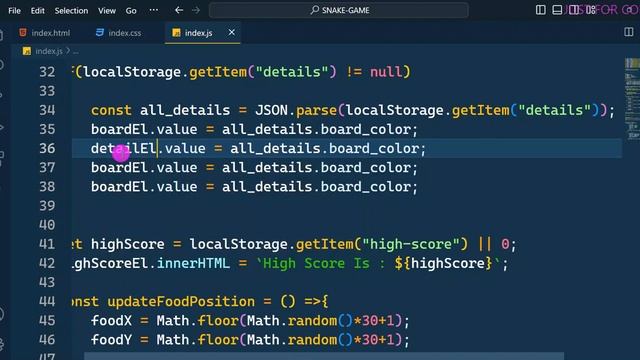Viewport: 640px width, 360px height.
Task: Click 'random' on line 45
Action: click(312, 321)
